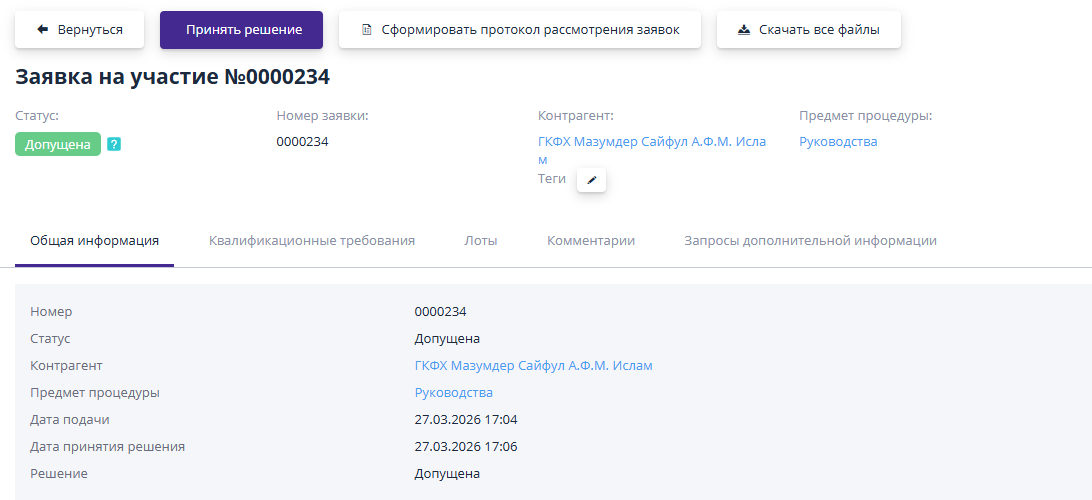This screenshot has height=500, width=1092.
Task: Open Руководства link in the details table
Action: click(453, 393)
